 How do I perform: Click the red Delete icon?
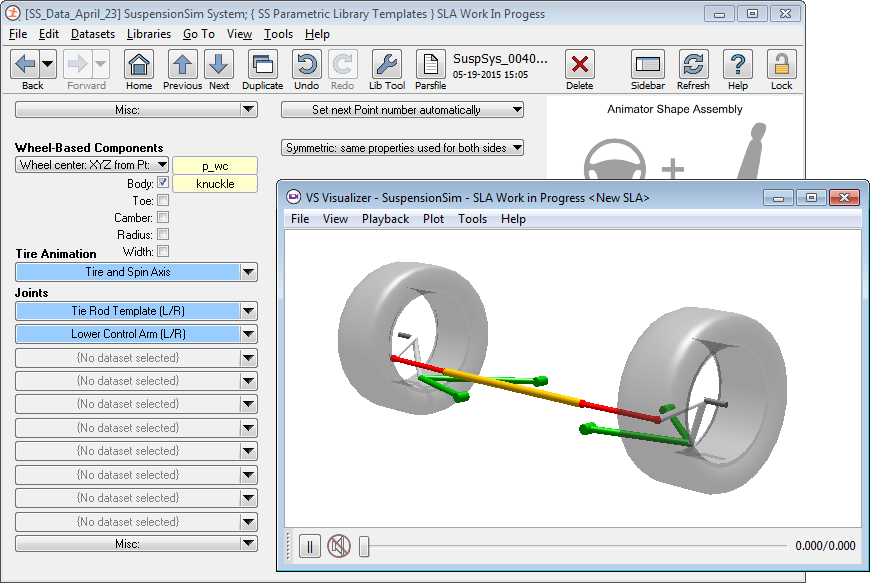click(579, 65)
